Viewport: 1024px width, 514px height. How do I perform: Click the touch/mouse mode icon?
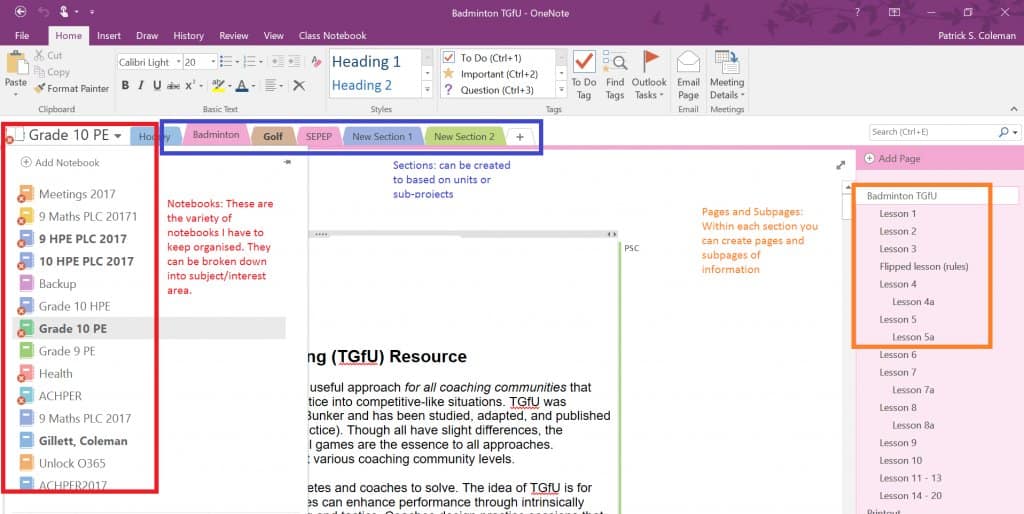point(64,12)
